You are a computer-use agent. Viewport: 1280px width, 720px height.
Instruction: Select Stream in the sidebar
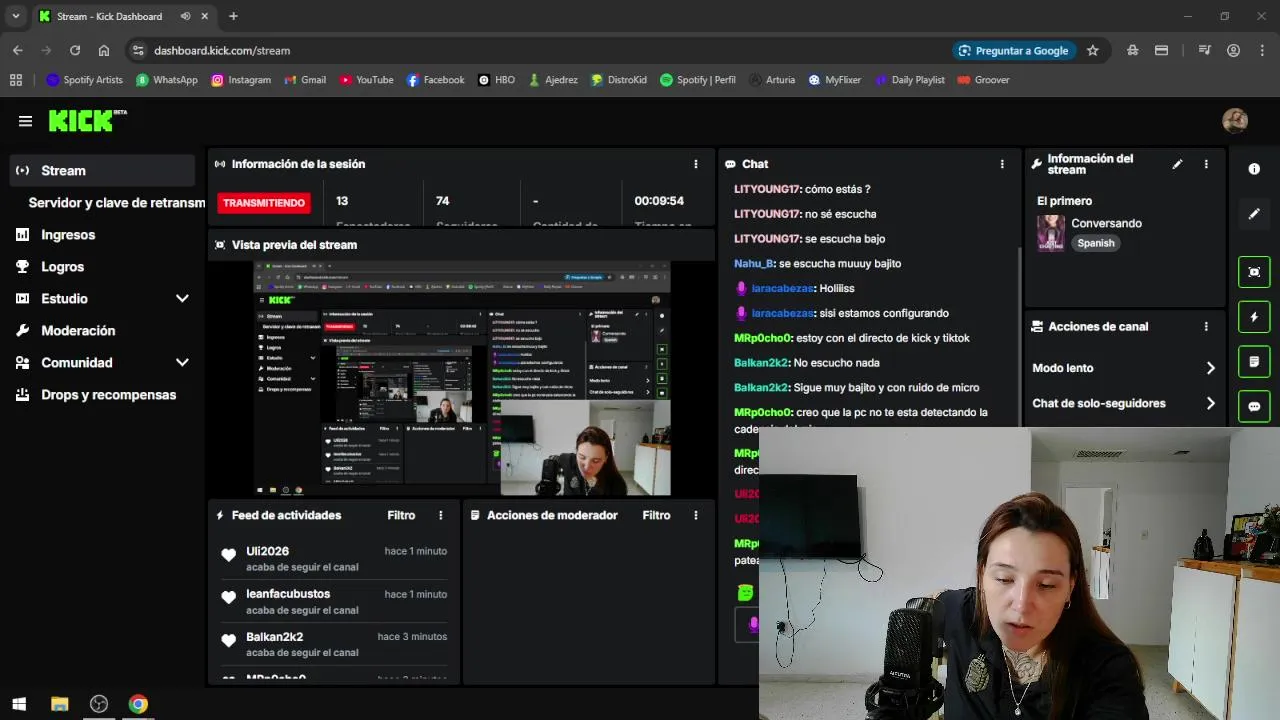point(102,170)
